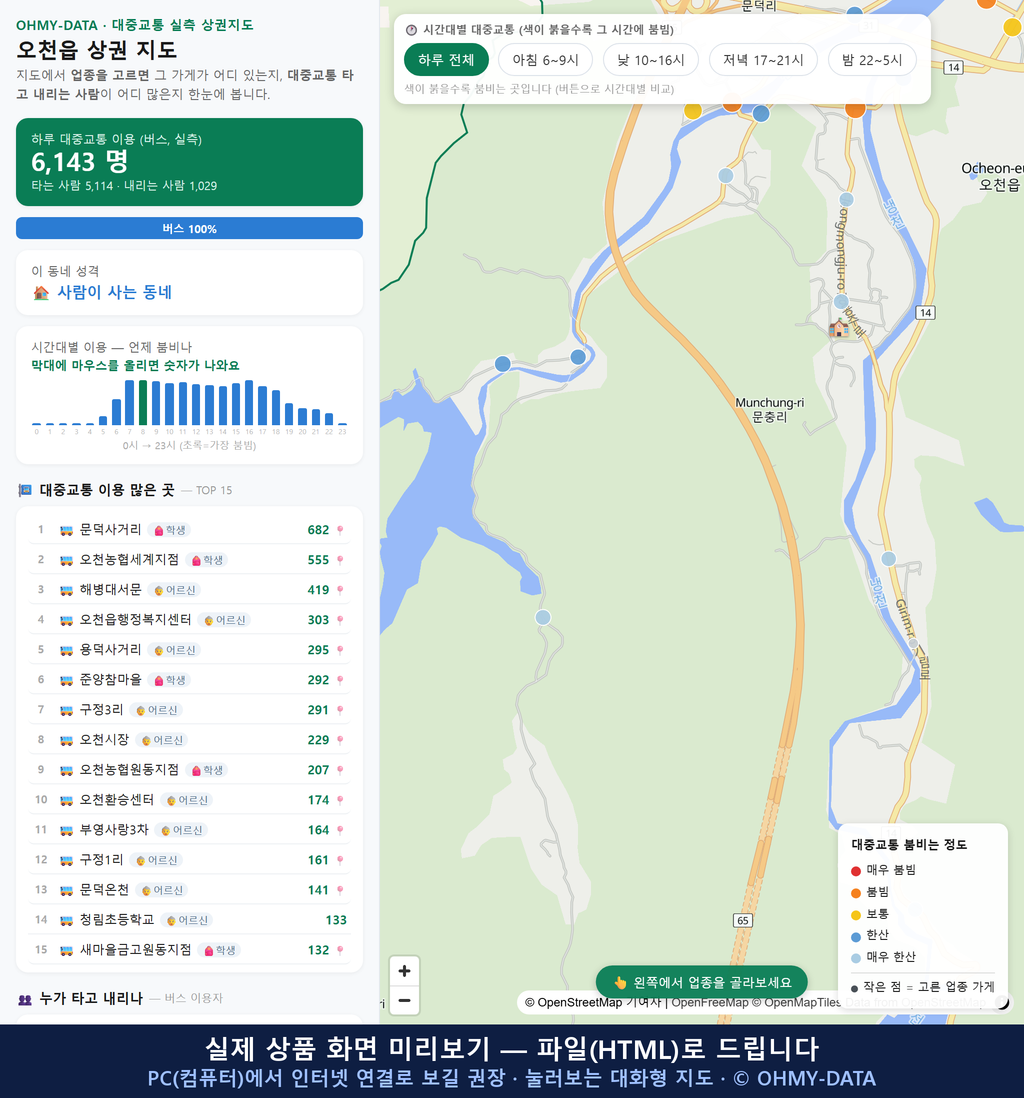
Task: Click the pin icon for 새마을금고원동지점 row
Action: click(340, 950)
